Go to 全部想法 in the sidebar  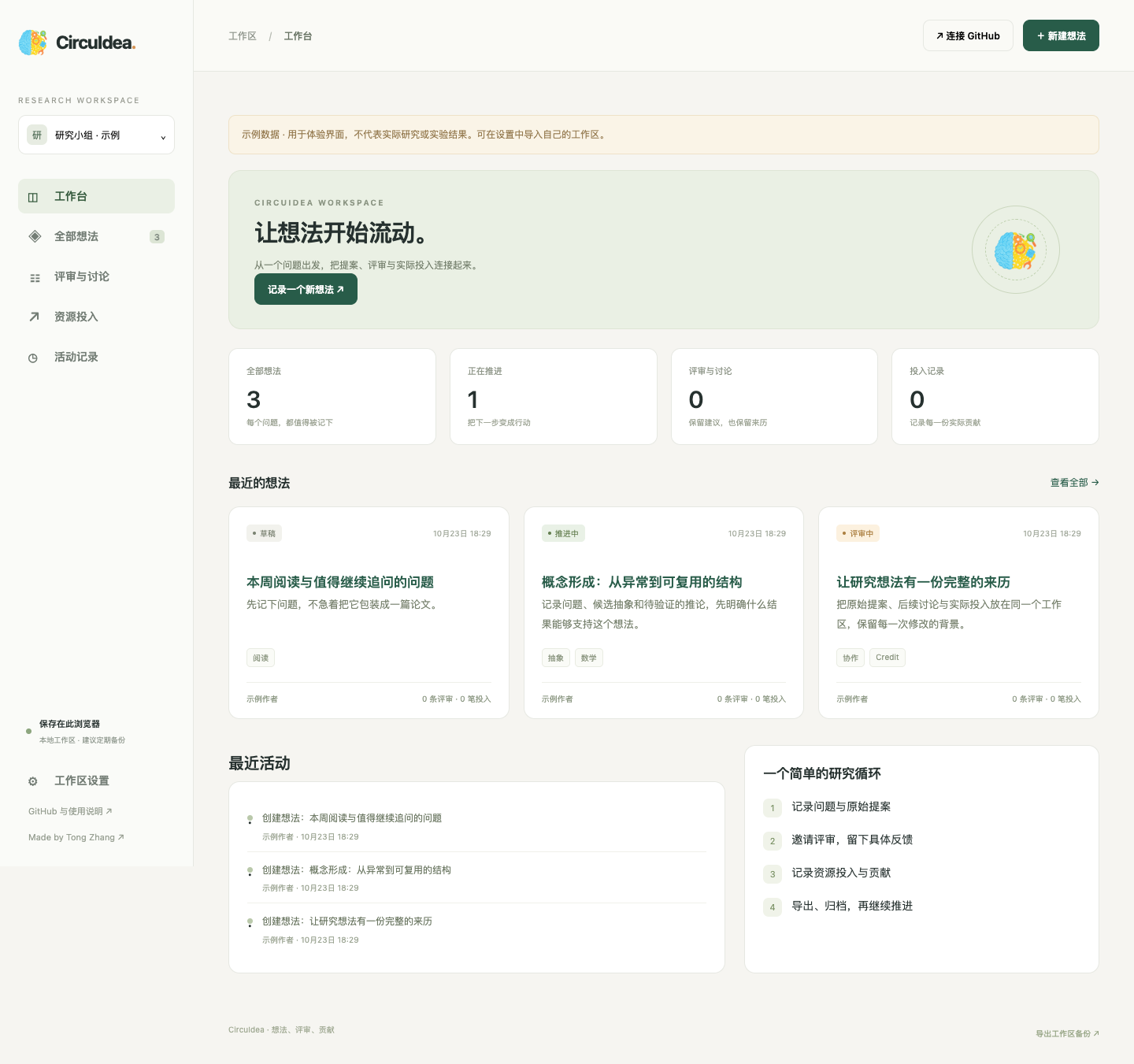(96, 236)
